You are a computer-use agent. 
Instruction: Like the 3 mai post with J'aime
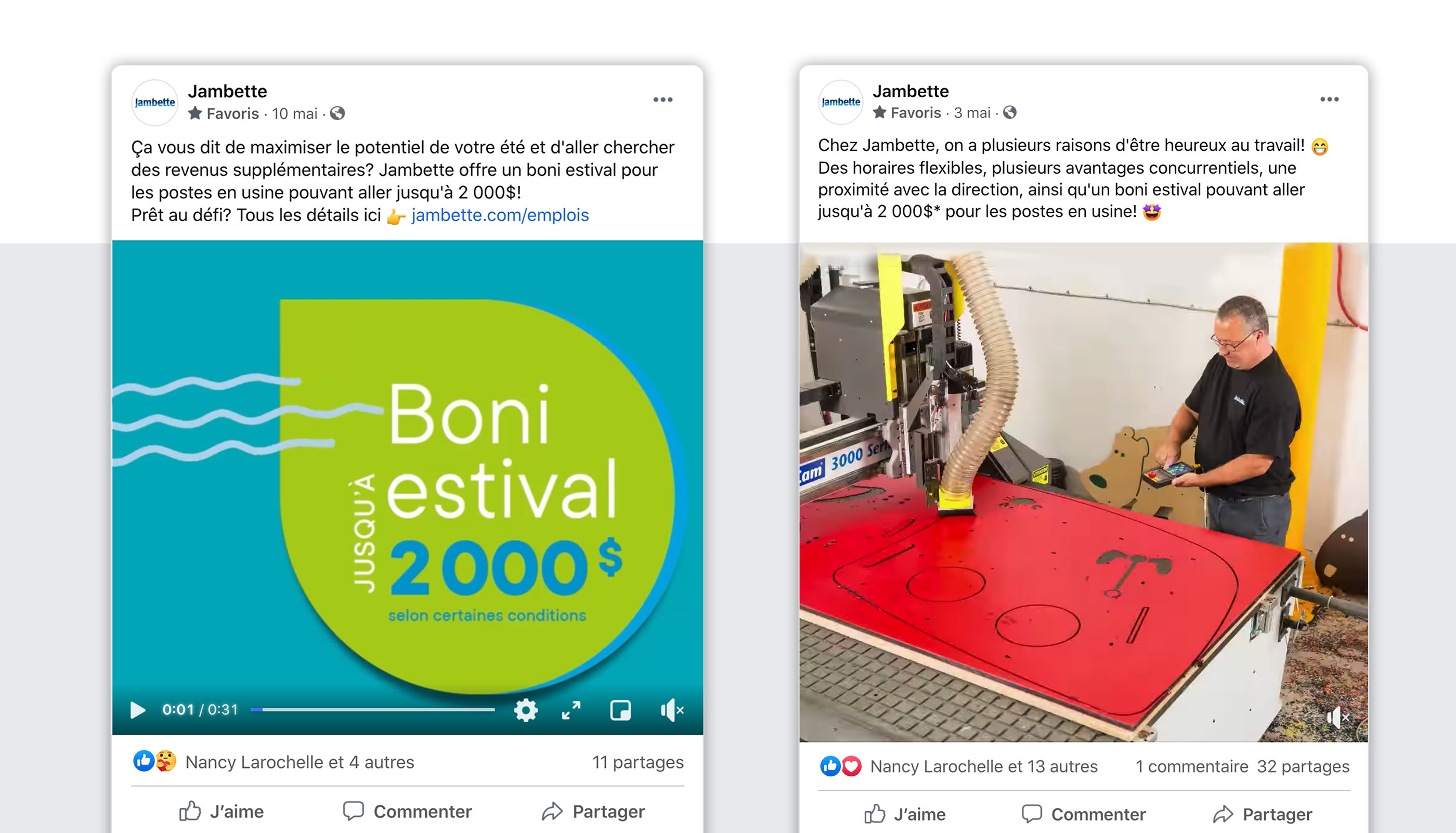tap(905, 814)
